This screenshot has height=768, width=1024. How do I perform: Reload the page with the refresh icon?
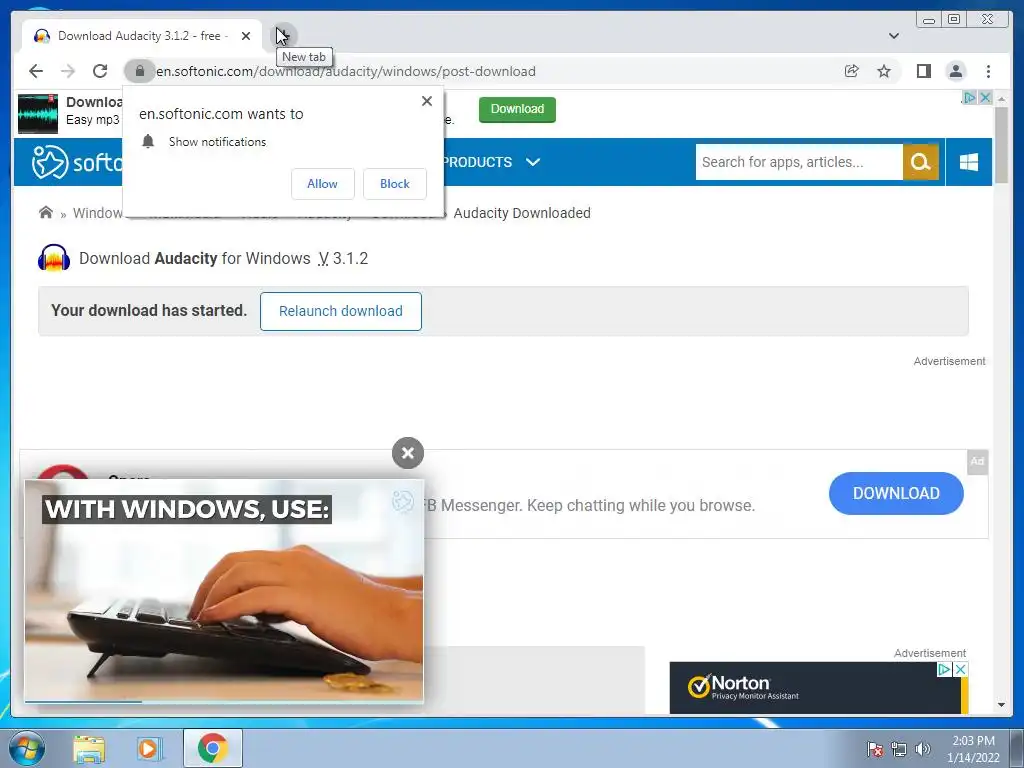(100, 71)
